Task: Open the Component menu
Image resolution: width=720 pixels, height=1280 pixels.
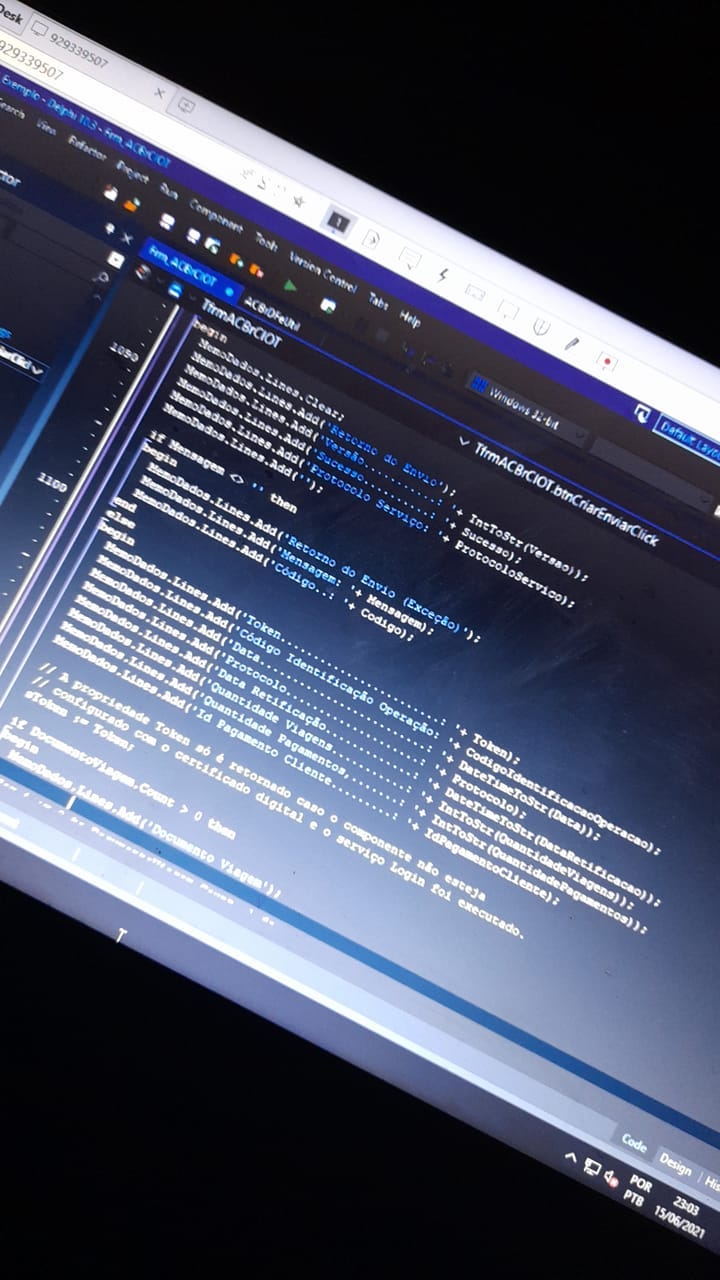Action: click(x=215, y=217)
